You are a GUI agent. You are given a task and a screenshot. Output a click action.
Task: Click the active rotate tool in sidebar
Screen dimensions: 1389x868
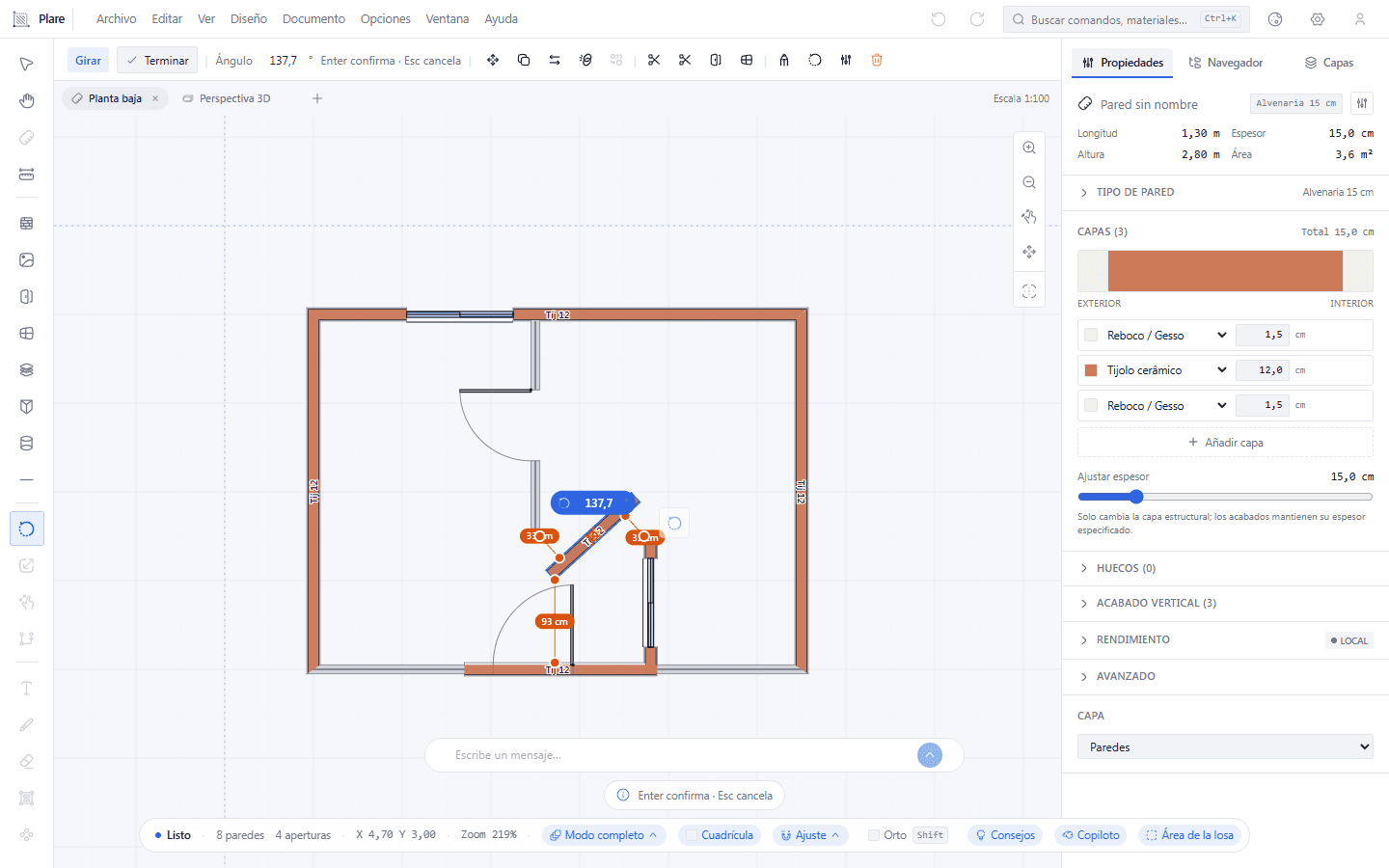pos(27,529)
